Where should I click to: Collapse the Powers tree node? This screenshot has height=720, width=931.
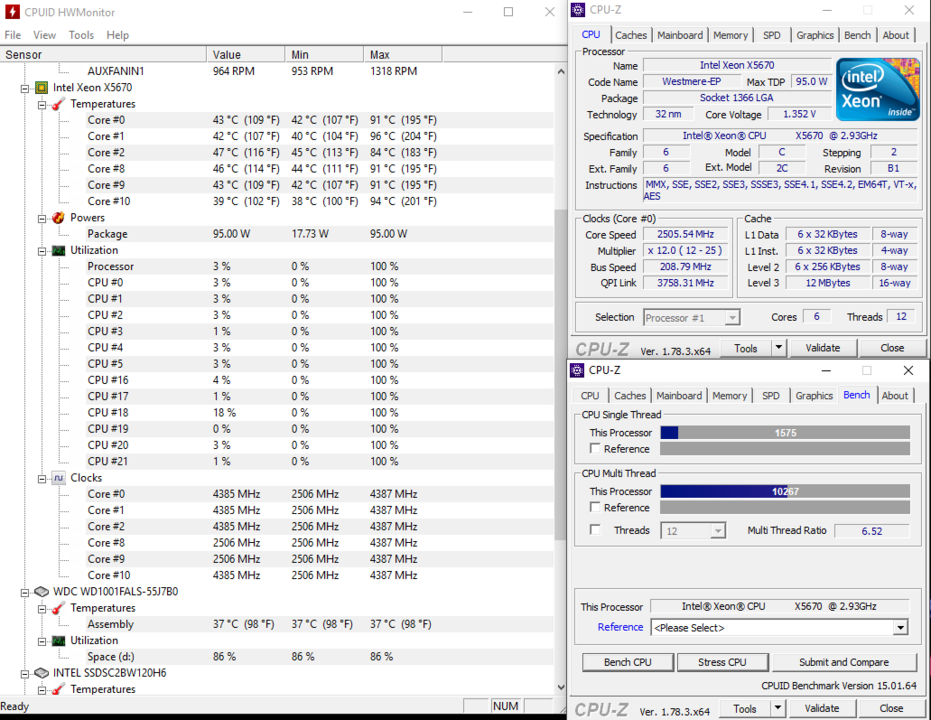tap(42, 218)
